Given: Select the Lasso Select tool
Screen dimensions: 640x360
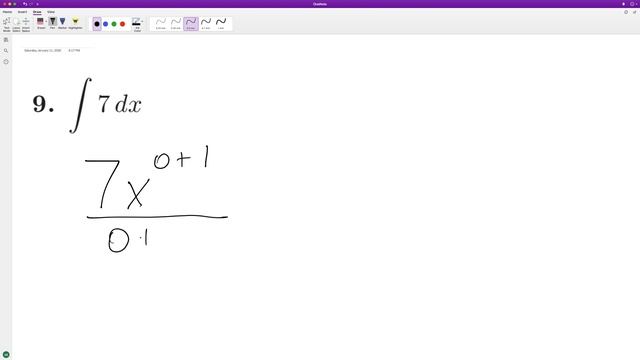Looking at the screenshot, I should coord(16,24).
